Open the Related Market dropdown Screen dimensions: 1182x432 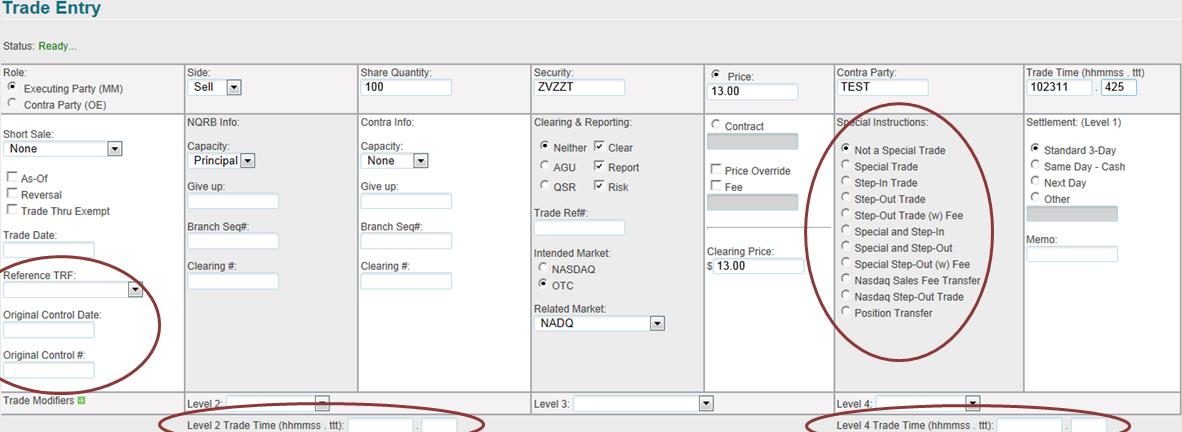[x=656, y=324]
